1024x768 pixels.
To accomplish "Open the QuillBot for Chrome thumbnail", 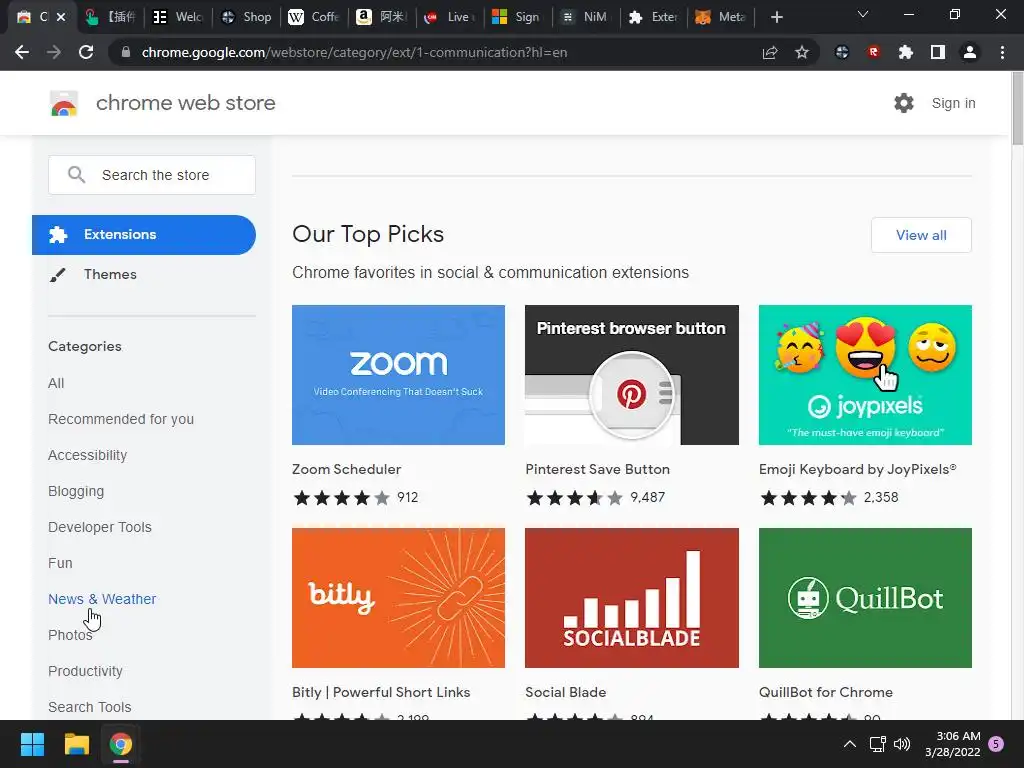I will pos(865,598).
